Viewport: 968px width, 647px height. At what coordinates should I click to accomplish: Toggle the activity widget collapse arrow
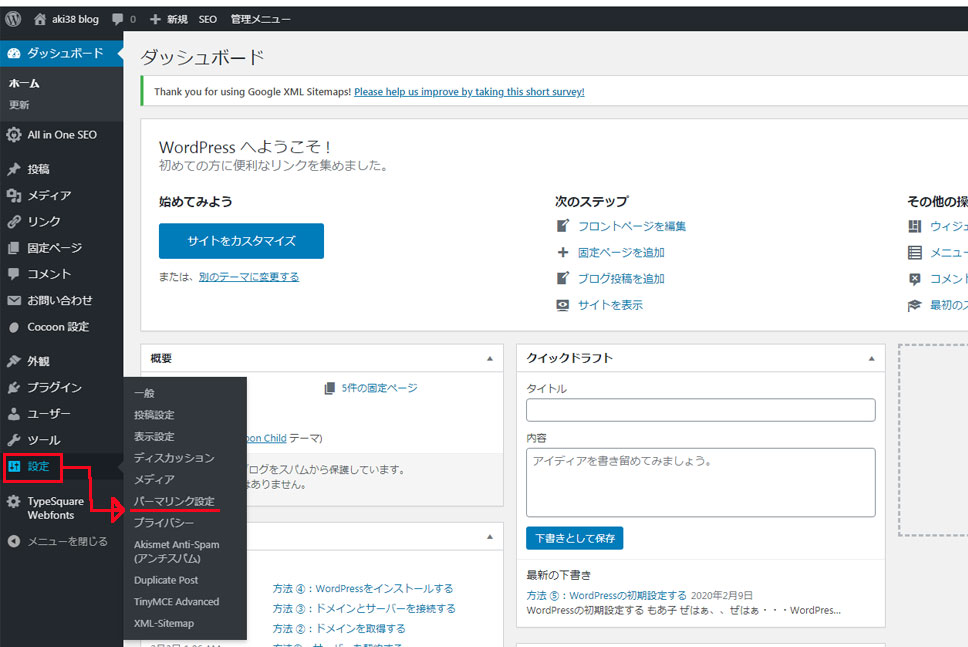490,537
